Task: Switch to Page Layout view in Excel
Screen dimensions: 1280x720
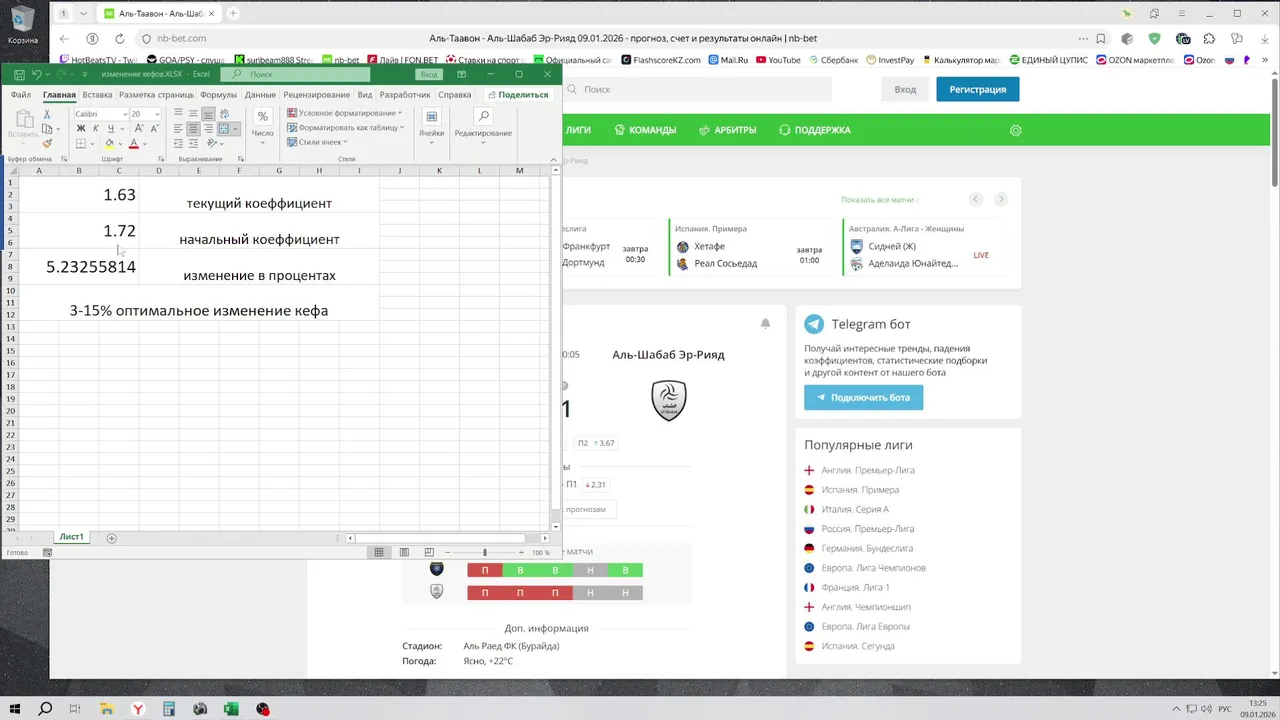Action: [404, 552]
